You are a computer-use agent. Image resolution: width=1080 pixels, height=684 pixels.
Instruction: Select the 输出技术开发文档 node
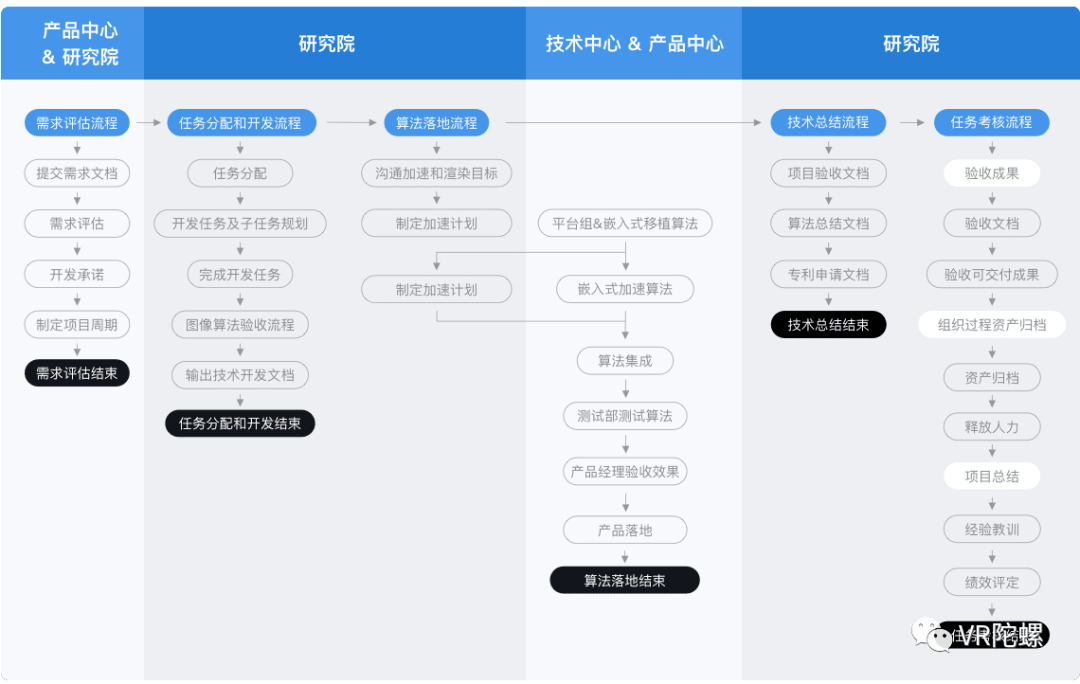click(x=240, y=375)
